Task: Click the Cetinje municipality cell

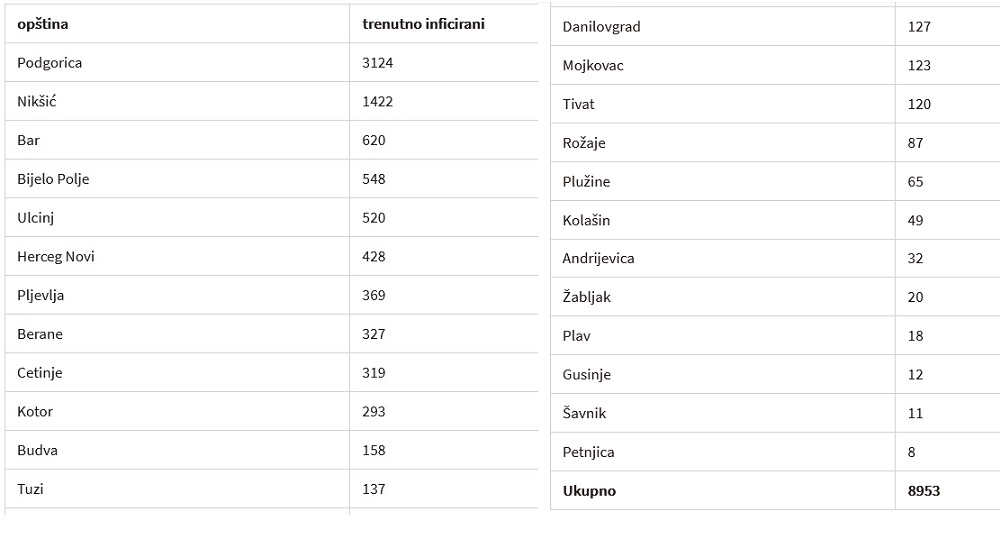Action: coord(177,372)
